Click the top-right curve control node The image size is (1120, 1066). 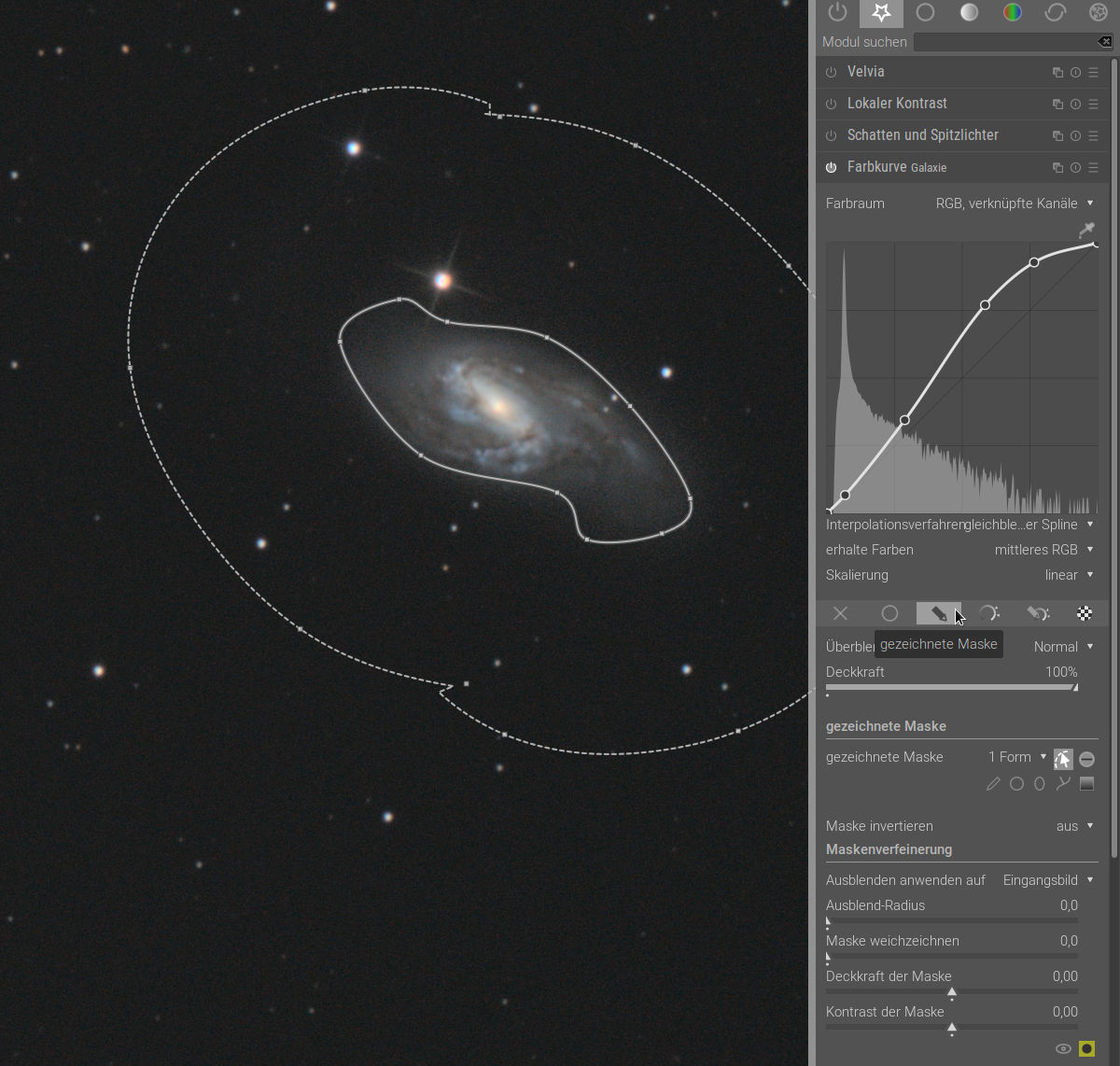click(x=1096, y=245)
